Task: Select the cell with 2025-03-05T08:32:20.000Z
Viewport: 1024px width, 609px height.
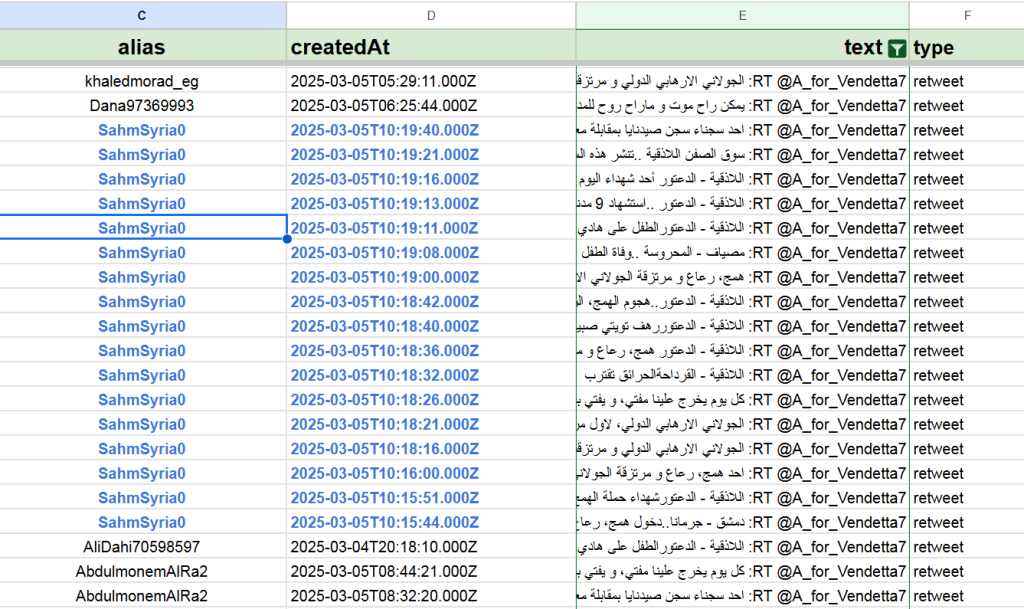Action: (x=384, y=596)
